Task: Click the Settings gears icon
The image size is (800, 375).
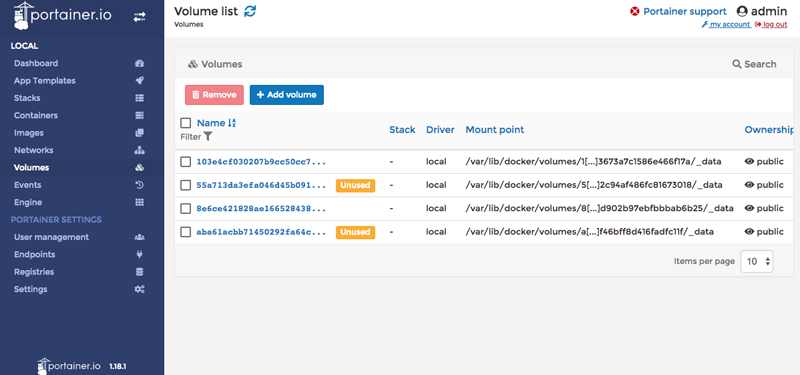Action: coord(139,289)
